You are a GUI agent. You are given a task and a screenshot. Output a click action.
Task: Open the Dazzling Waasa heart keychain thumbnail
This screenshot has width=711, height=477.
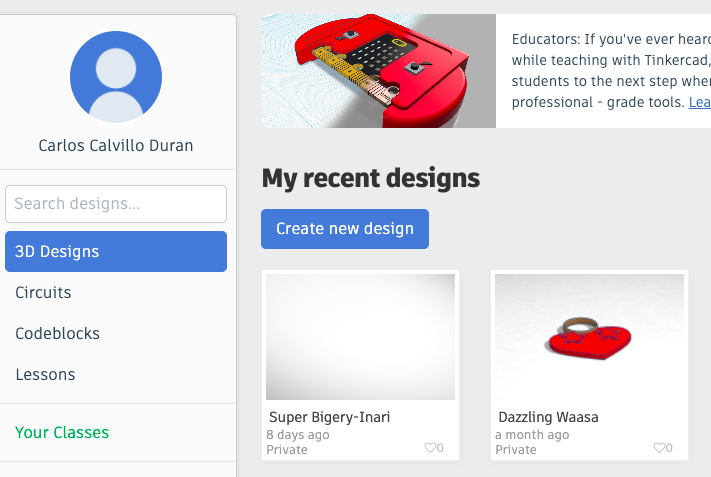(589, 337)
